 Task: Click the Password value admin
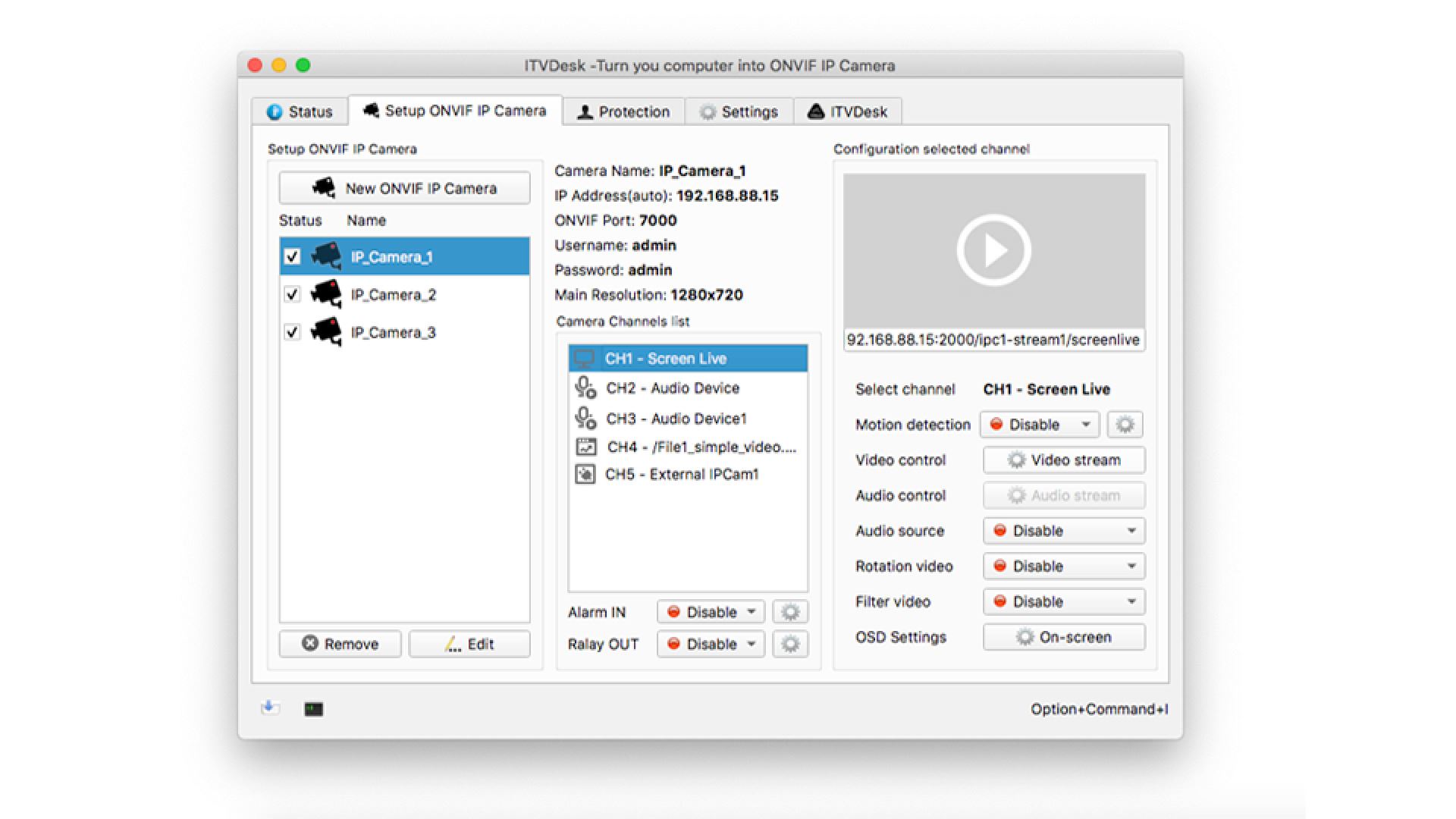650,270
